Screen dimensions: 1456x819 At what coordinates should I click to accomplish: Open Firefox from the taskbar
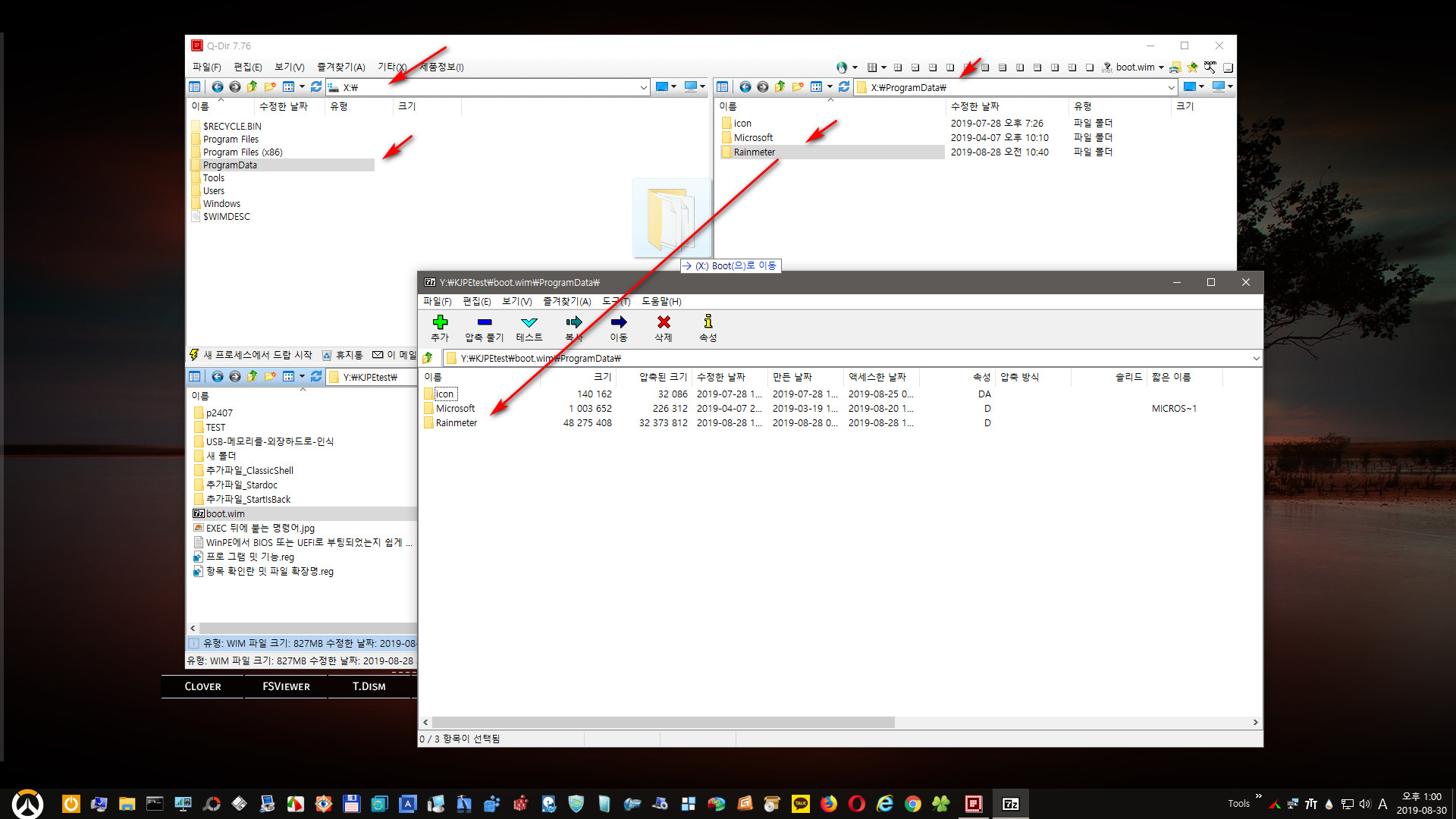(829, 804)
